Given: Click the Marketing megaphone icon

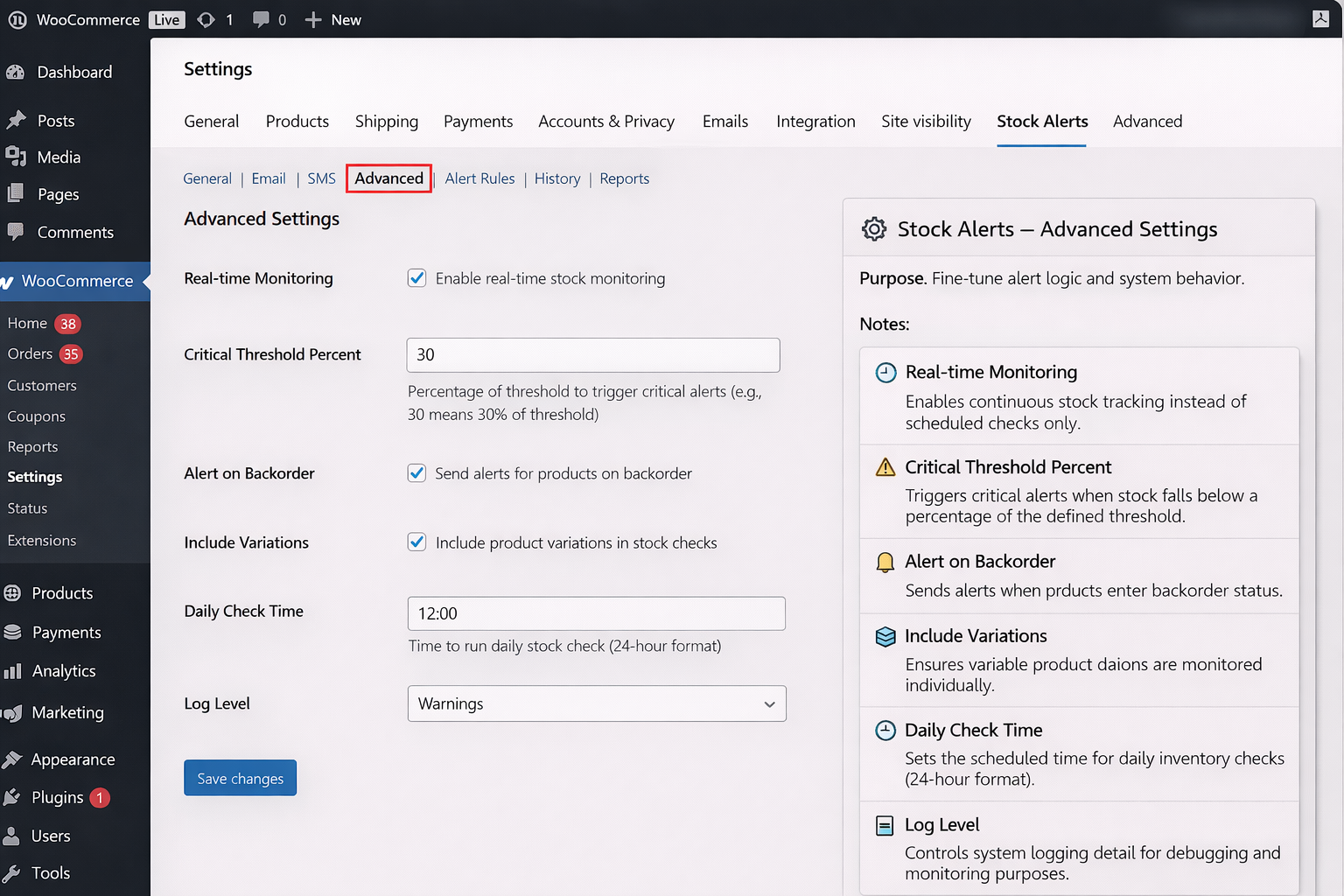Looking at the screenshot, I should coord(12,713).
